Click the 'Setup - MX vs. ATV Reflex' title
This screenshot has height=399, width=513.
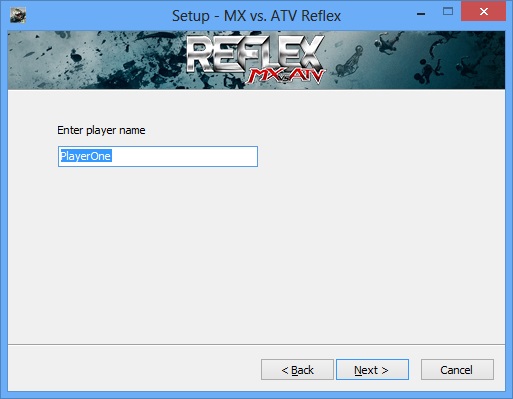click(x=256, y=16)
